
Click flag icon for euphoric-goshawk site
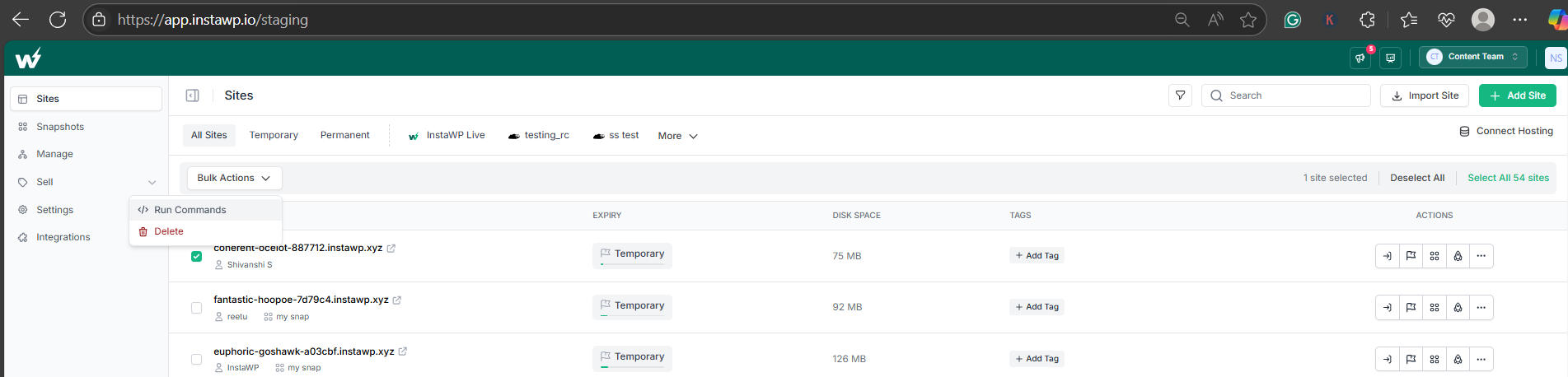[x=1411, y=359]
